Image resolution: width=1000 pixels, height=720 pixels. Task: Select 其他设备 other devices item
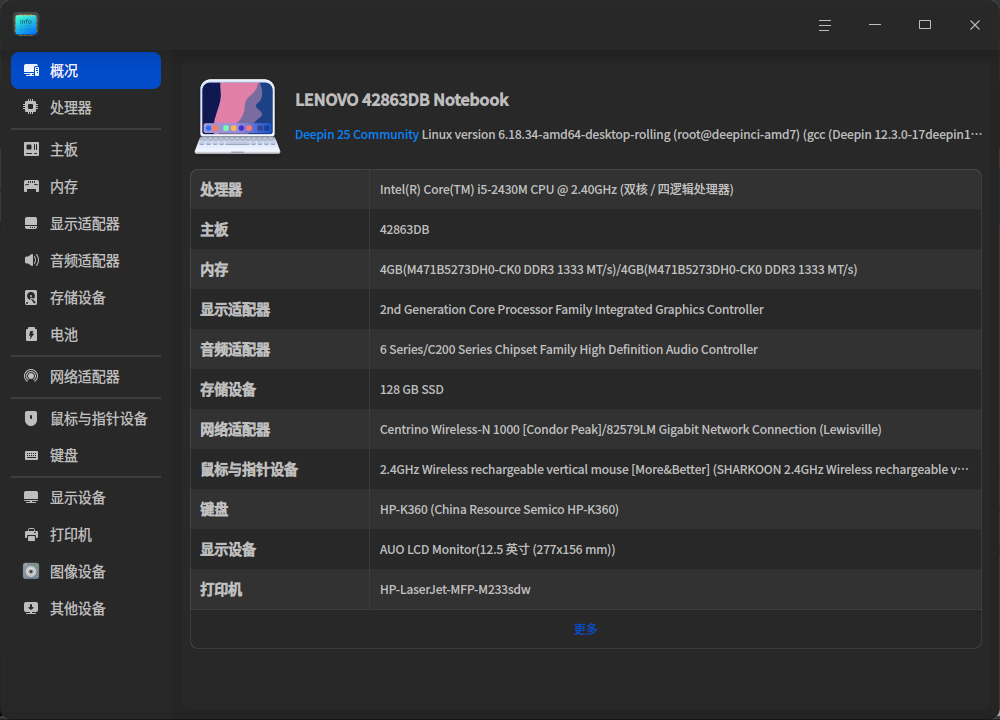(85, 608)
